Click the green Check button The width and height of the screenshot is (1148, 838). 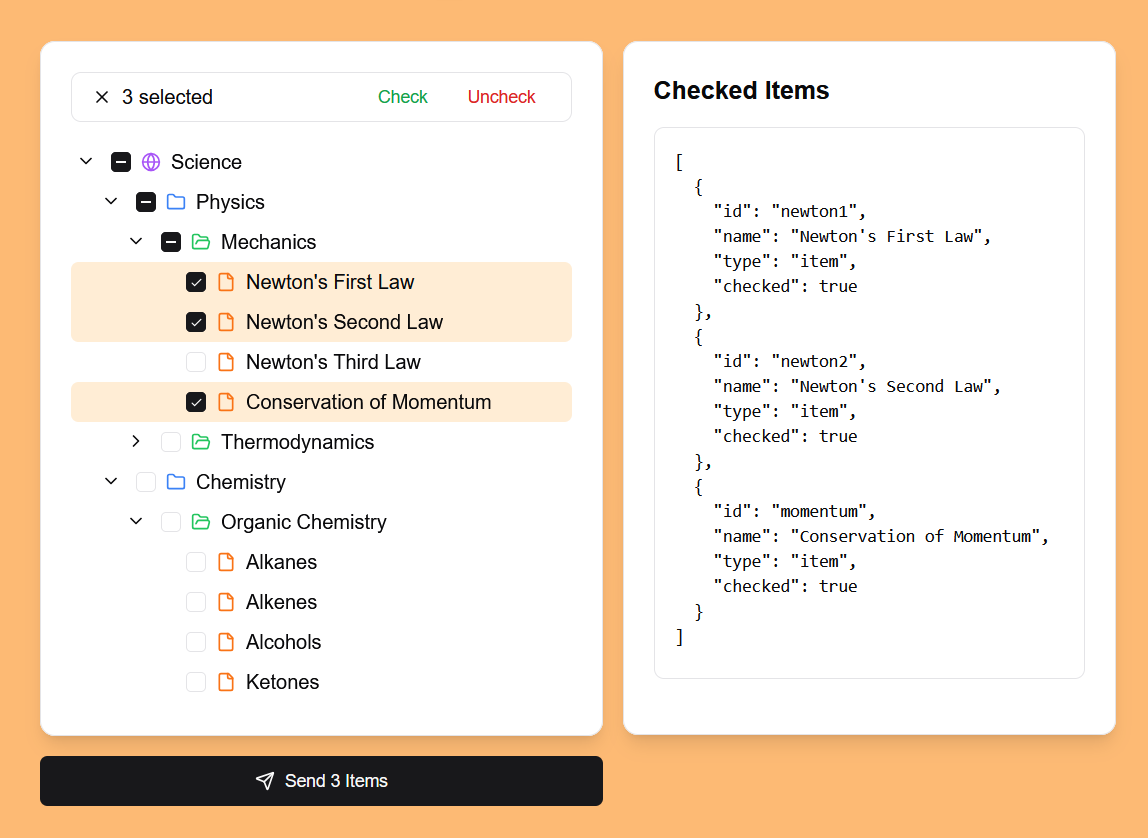403,97
